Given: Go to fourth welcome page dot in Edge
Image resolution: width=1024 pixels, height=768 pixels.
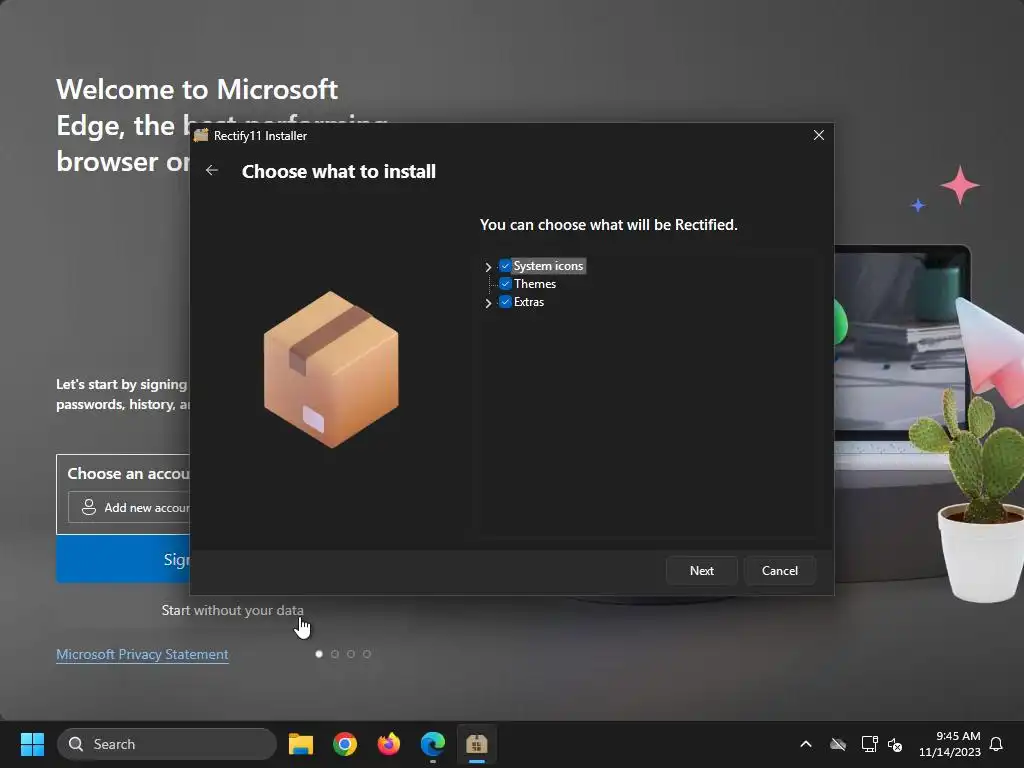Looking at the screenshot, I should click(x=367, y=654).
